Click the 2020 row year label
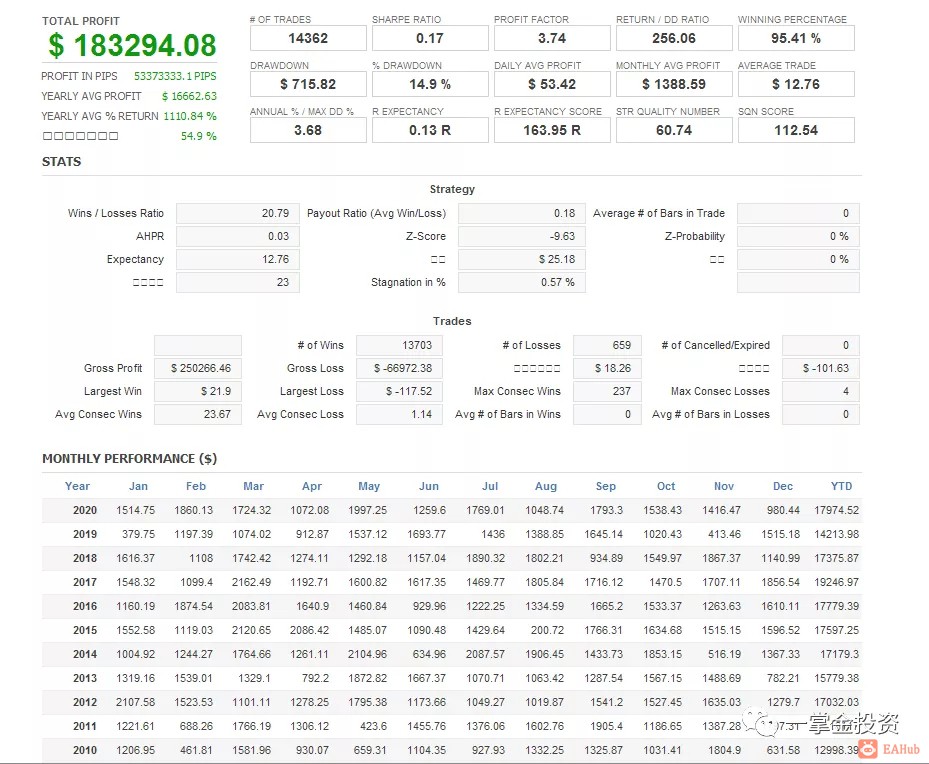The image size is (929, 764). pos(85,511)
